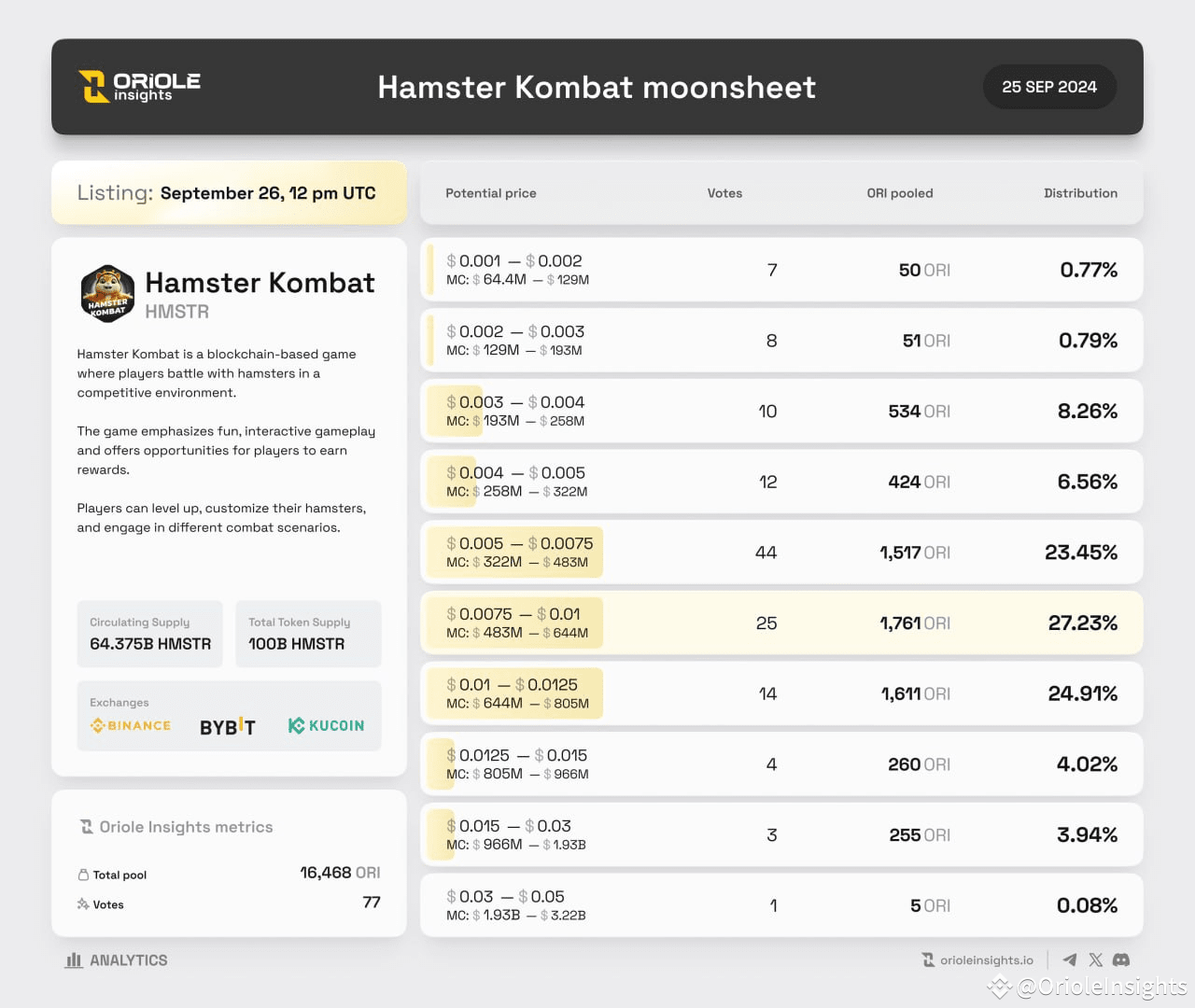Click the Oriole Insights logo in the header
The height and width of the screenshot is (1008, 1195).
tap(139, 87)
